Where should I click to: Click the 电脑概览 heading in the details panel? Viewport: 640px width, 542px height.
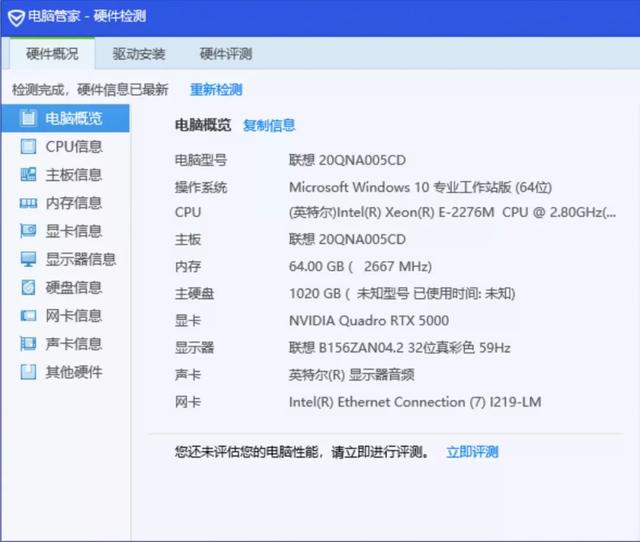(203, 125)
